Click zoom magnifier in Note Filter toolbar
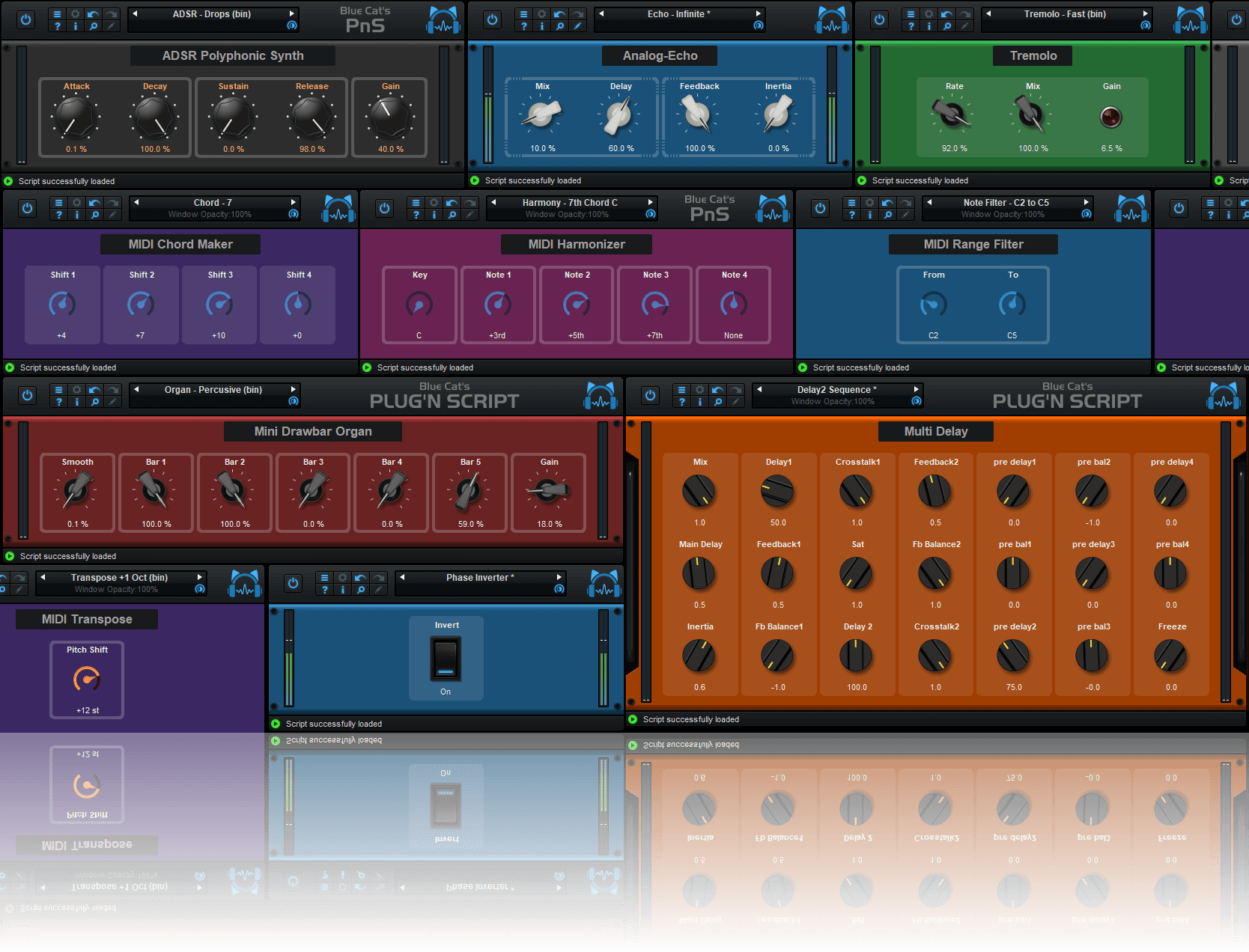The image size is (1249, 952). (887, 215)
